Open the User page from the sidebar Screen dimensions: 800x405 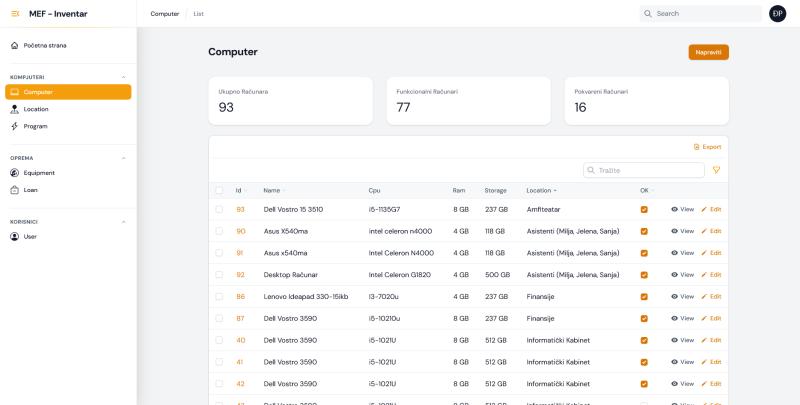[x=68, y=237]
